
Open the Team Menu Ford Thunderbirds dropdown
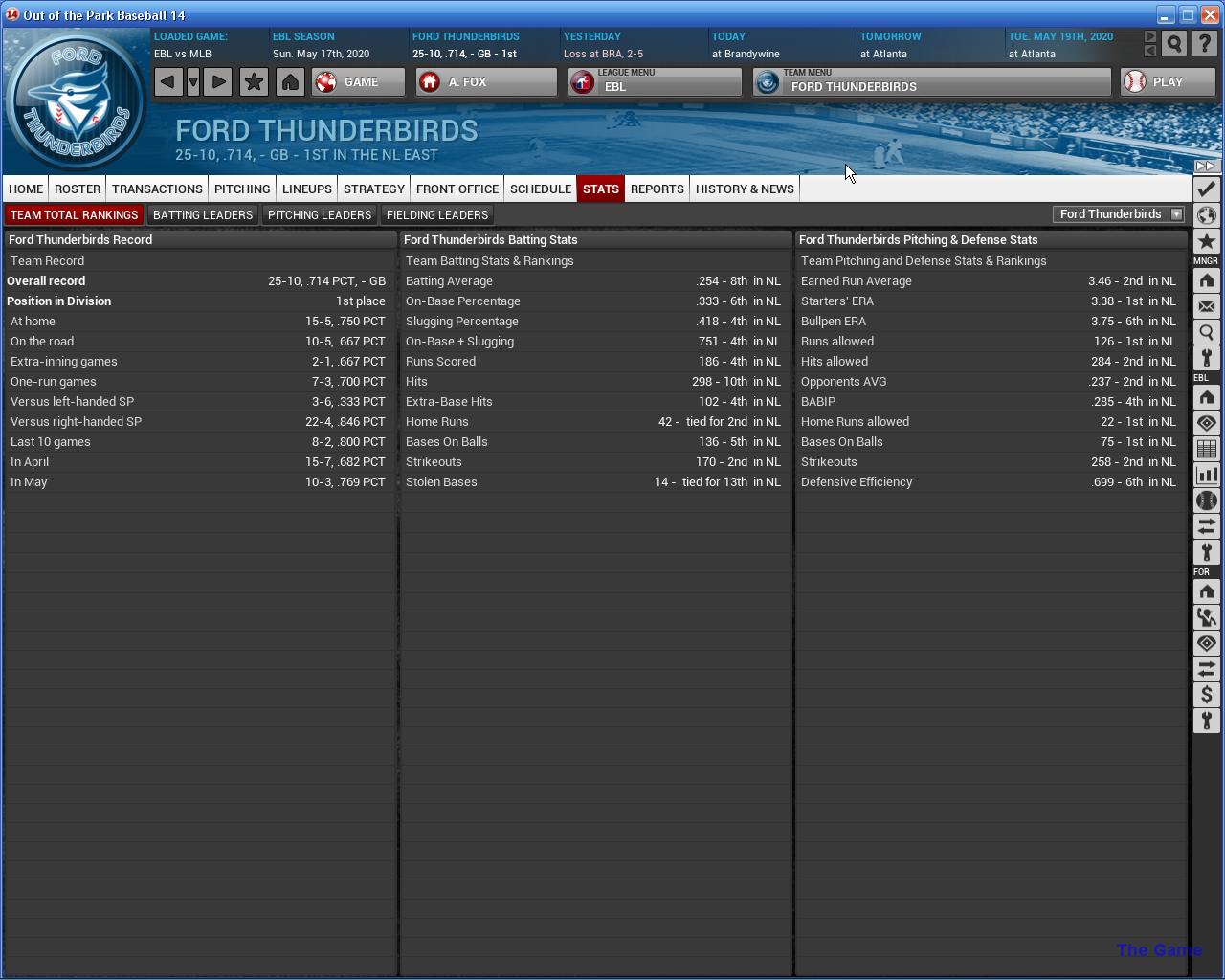coord(931,82)
